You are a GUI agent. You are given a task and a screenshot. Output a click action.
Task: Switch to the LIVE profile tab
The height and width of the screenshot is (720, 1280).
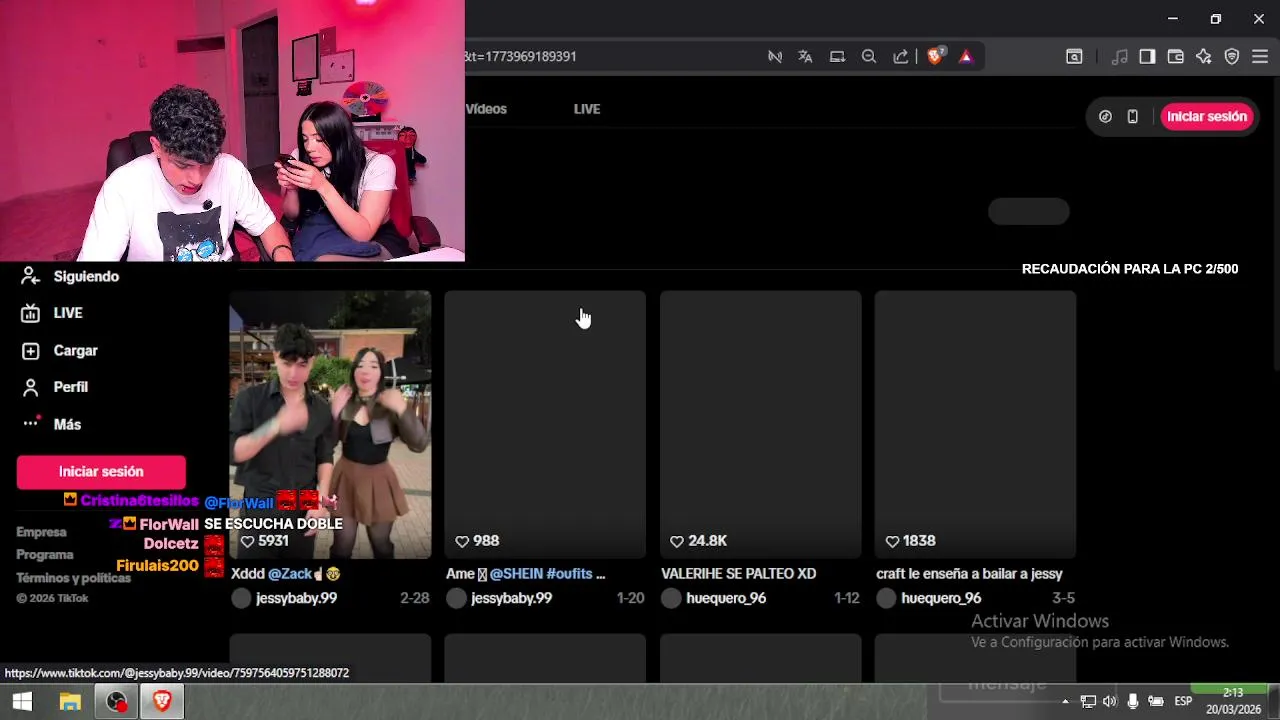(x=587, y=109)
